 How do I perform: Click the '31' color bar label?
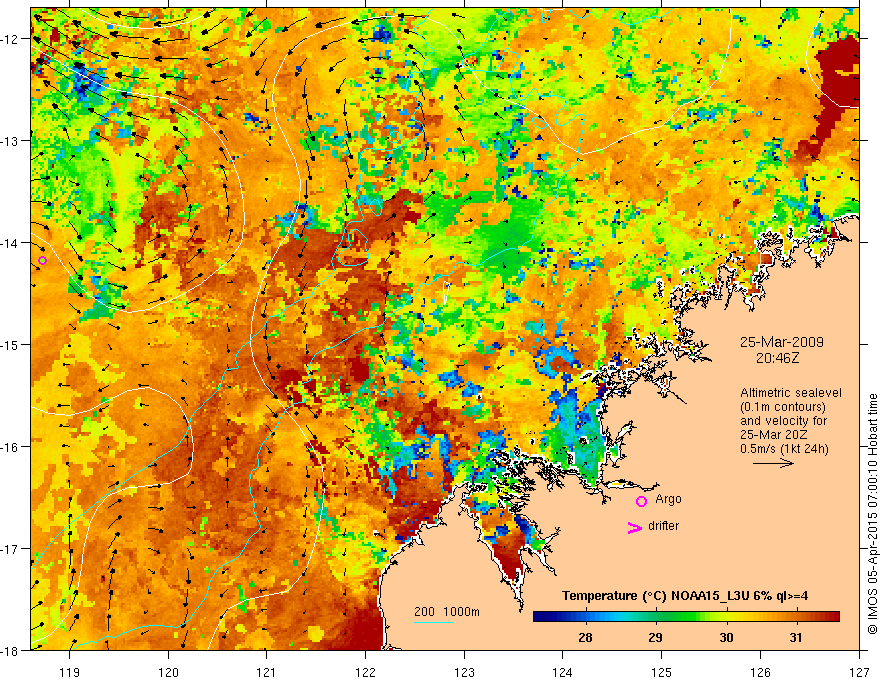pyautogui.click(x=796, y=637)
